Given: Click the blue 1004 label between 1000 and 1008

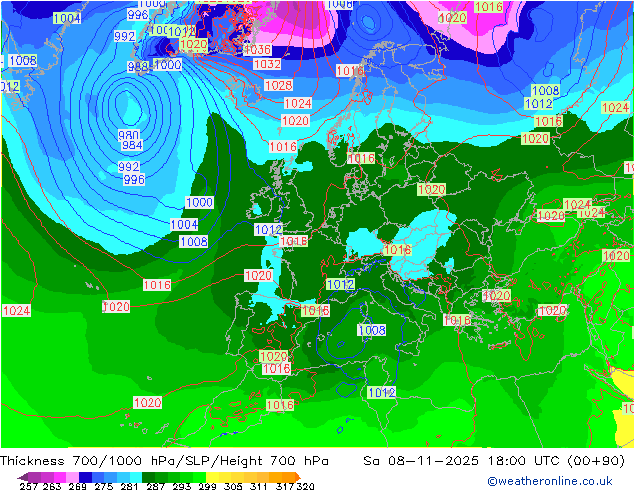Looking at the screenshot, I should pyautogui.click(x=184, y=224).
